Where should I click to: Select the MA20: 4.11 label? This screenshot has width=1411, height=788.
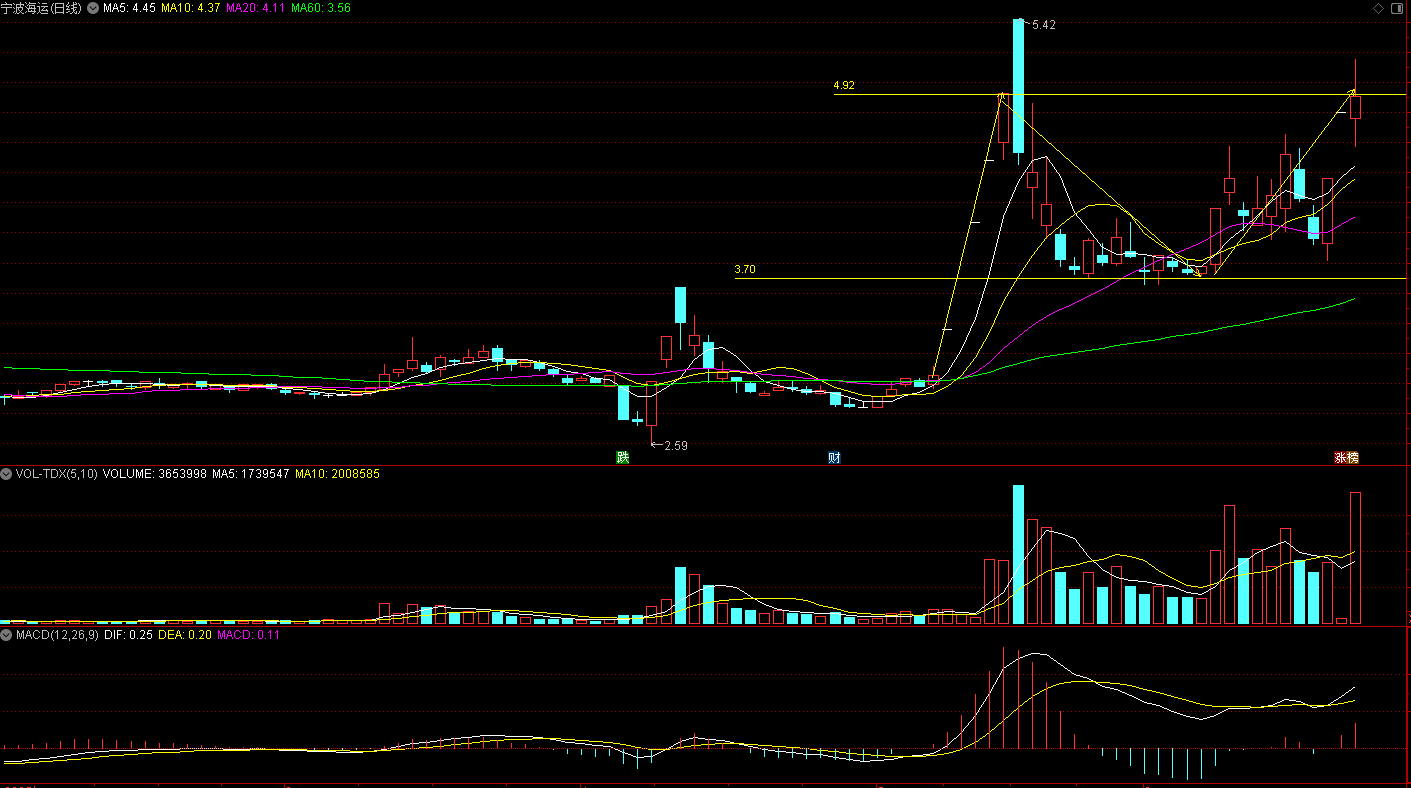(x=255, y=8)
